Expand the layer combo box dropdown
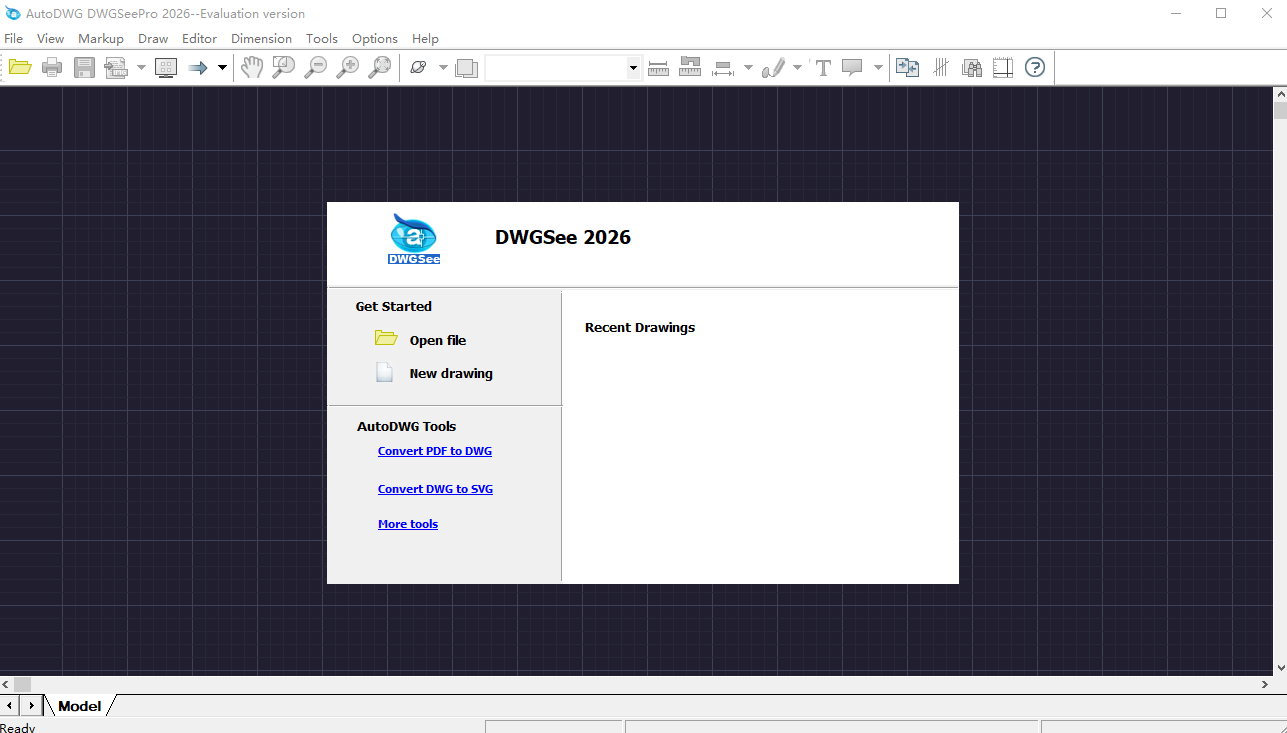The width and height of the screenshot is (1287, 733). [x=633, y=68]
